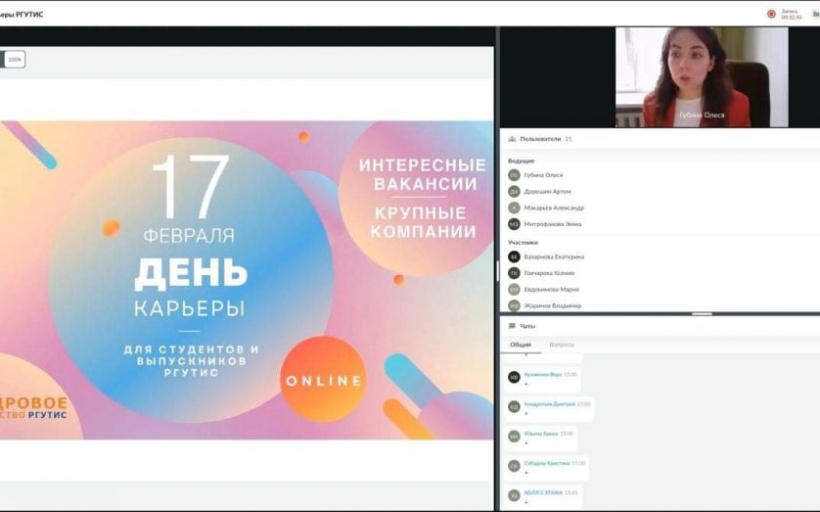Open Ильина Арина sender name in chat

coord(541,434)
